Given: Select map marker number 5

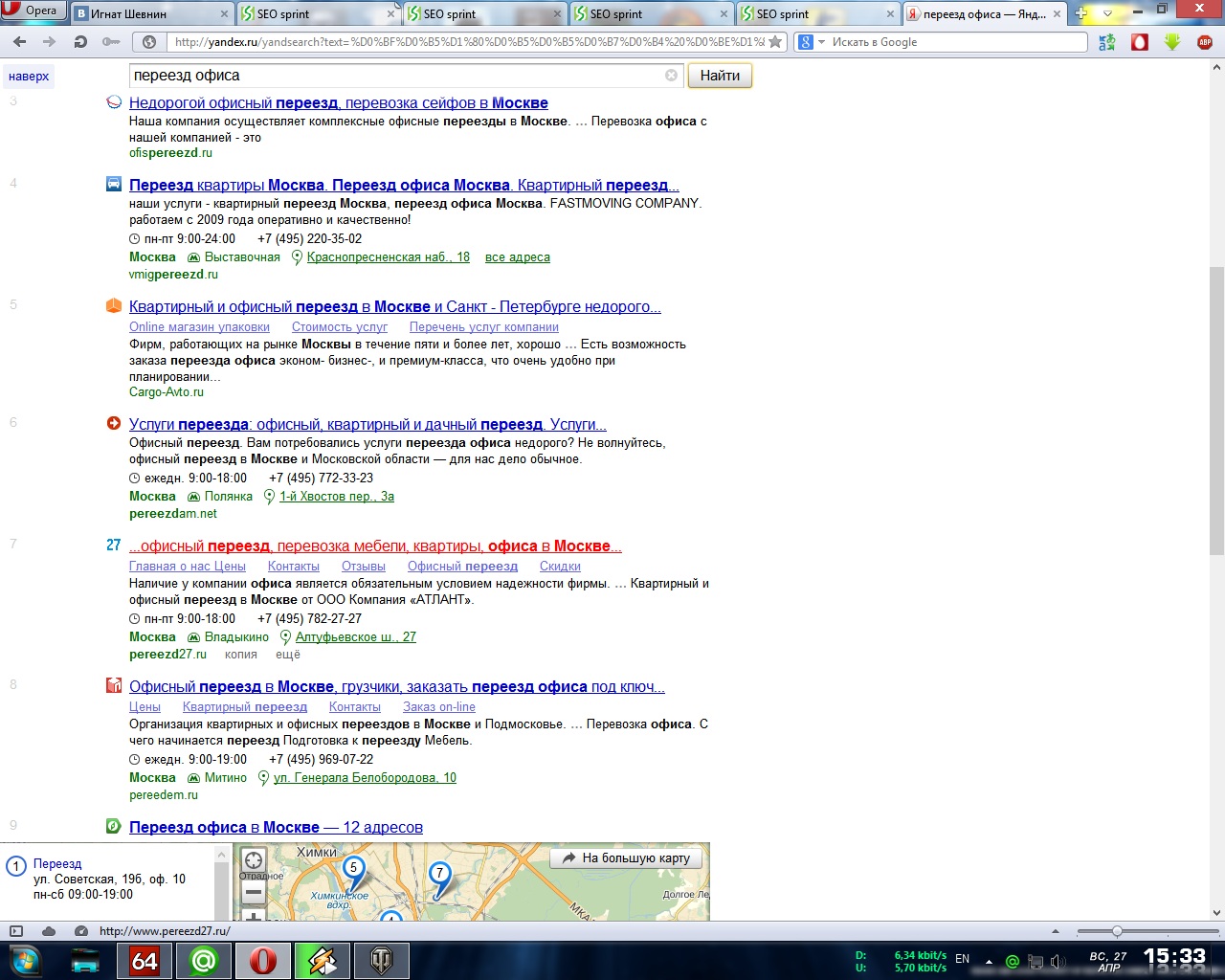Looking at the screenshot, I should click(x=354, y=871).
